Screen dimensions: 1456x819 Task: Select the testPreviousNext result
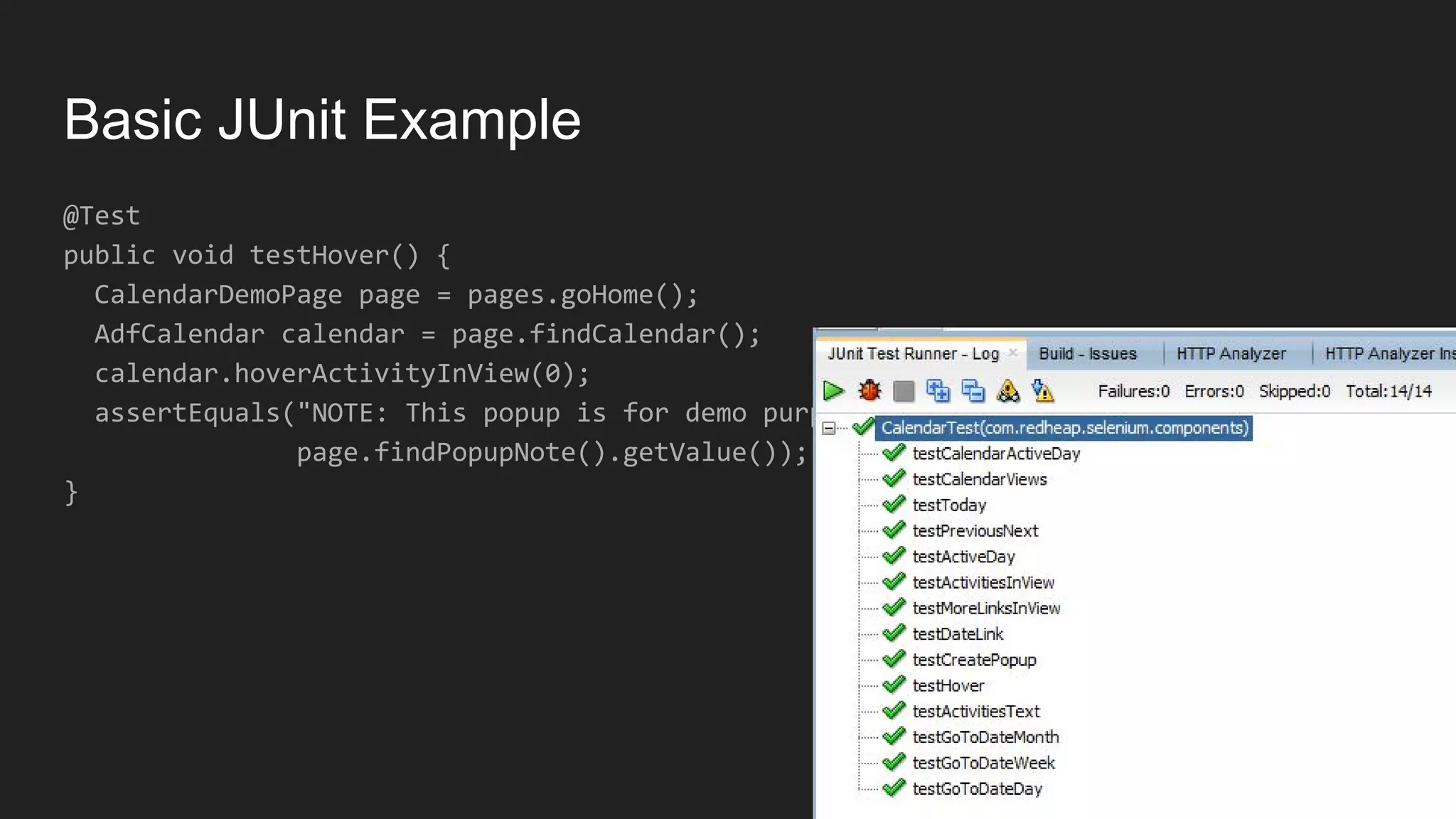(x=975, y=531)
